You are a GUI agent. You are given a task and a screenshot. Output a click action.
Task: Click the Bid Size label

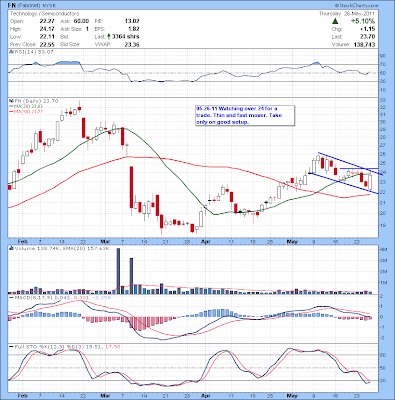click(x=70, y=44)
